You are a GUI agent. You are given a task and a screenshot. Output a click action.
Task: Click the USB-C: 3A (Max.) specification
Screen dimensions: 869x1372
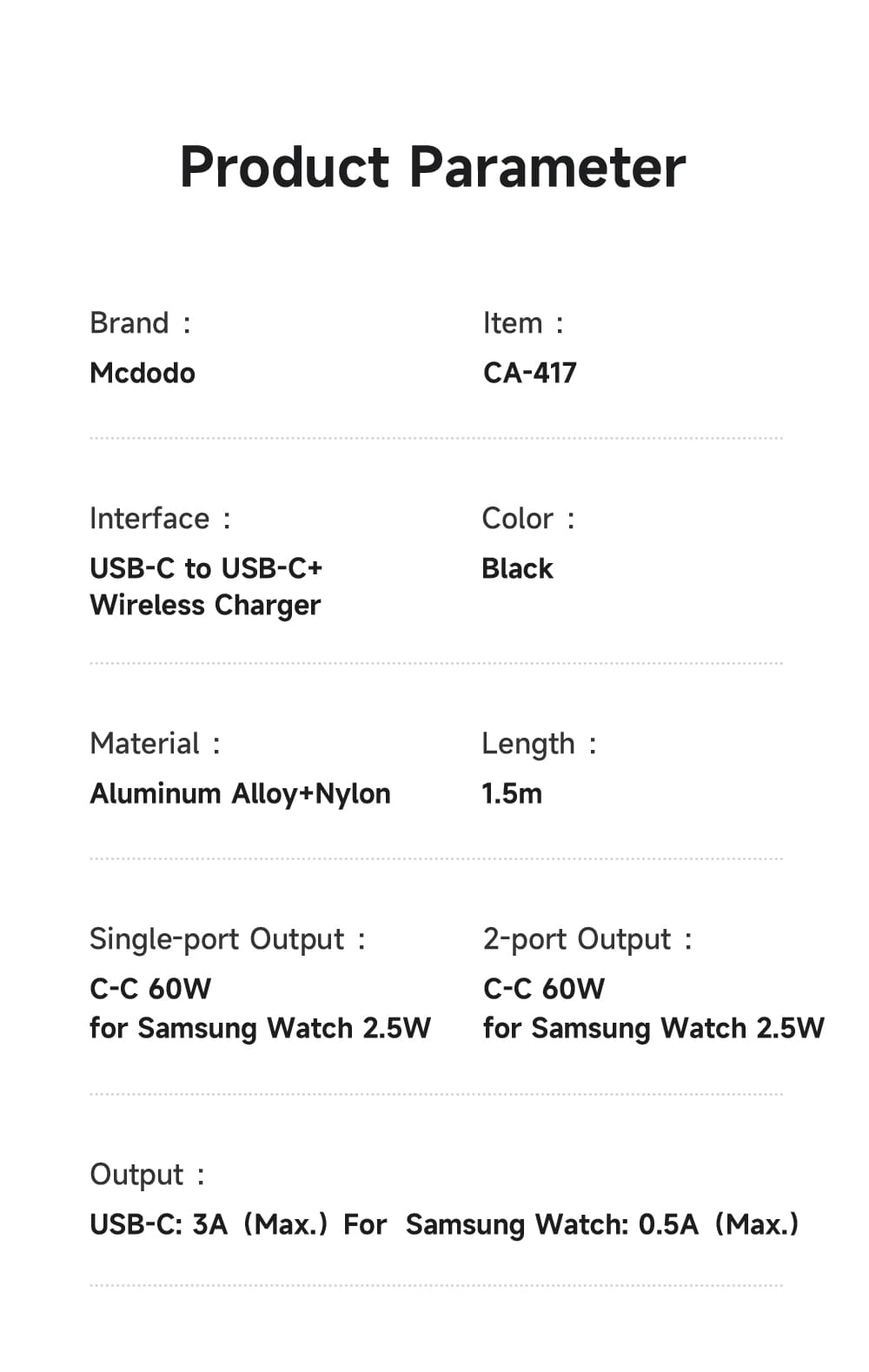pyautogui.click(x=209, y=1225)
